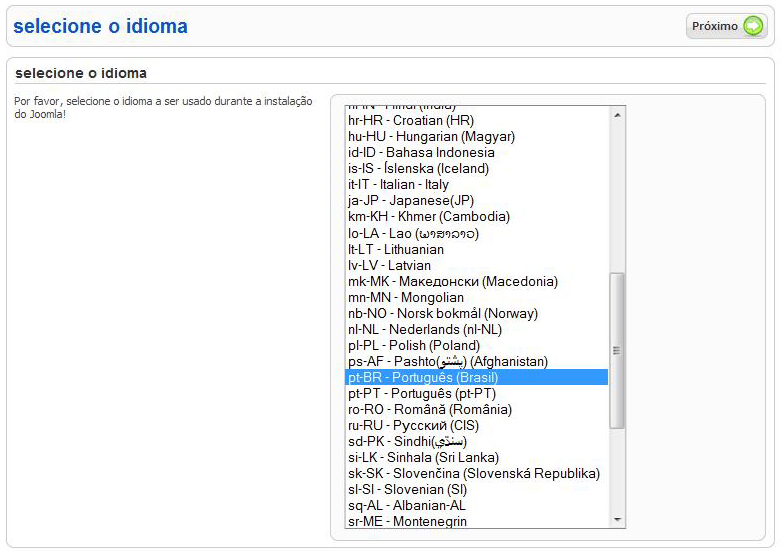781x552 pixels.
Task: Choose id-ID - Bahasa Indonesia
Action: coord(476,152)
